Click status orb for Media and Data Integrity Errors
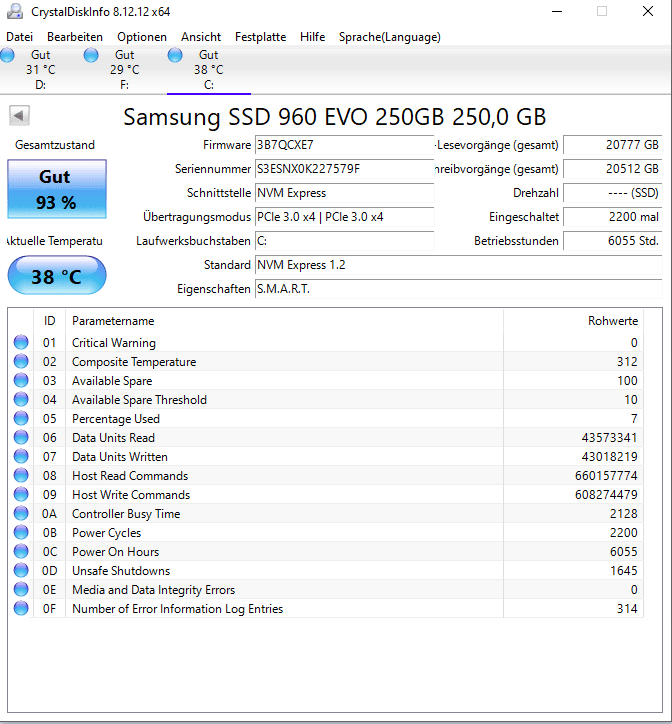Viewport: 672px width, 724px height. tap(21, 589)
